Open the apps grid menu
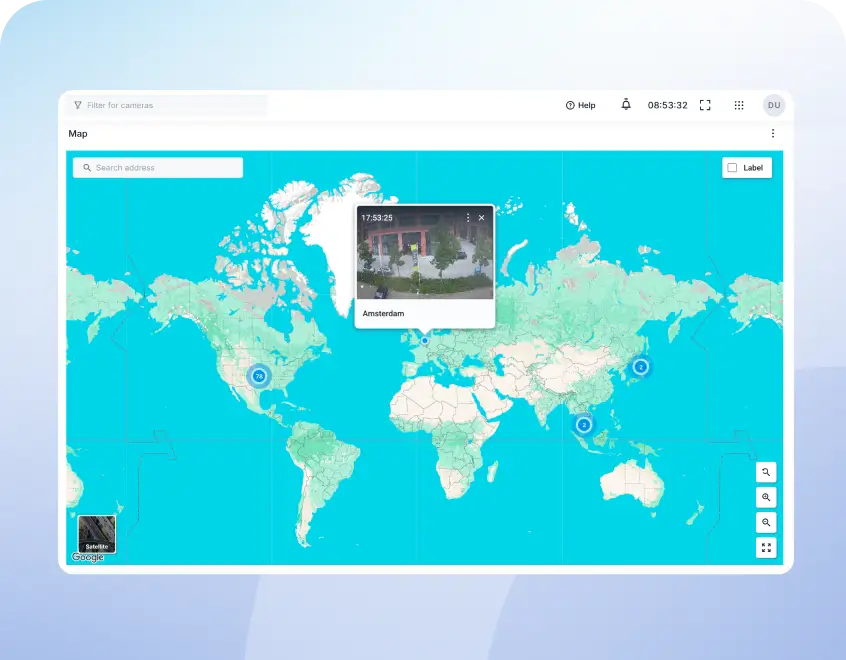846x660 pixels. tap(739, 105)
